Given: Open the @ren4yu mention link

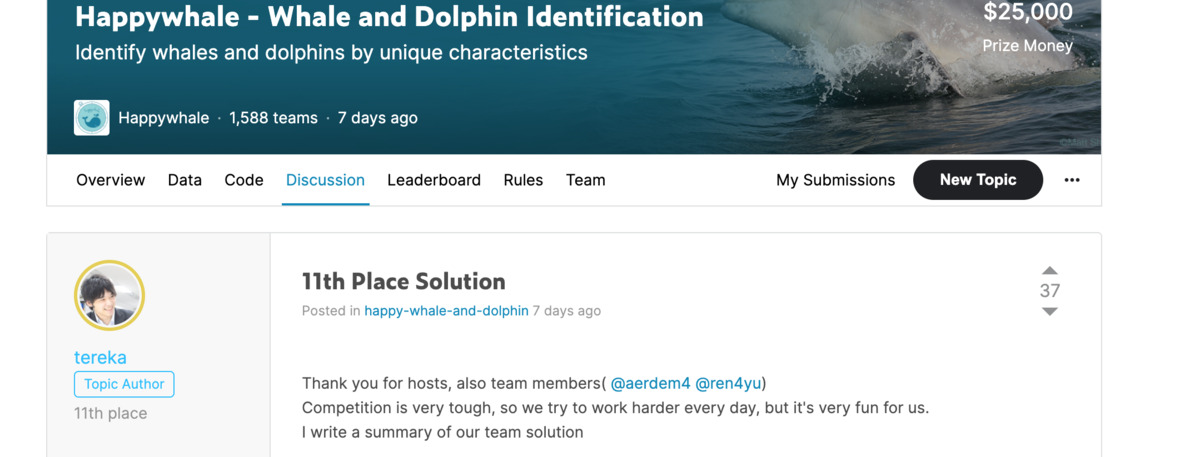Looking at the screenshot, I should pyautogui.click(x=728, y=384).
